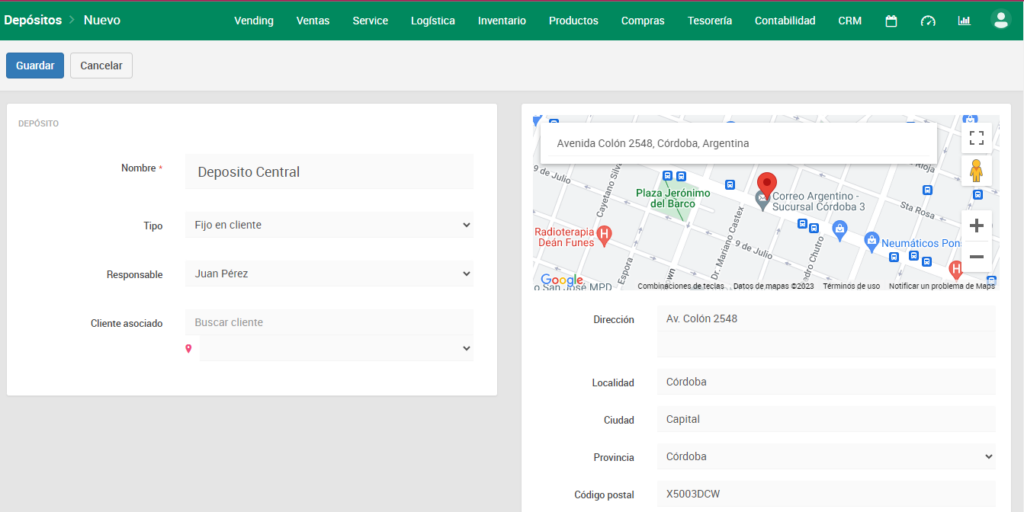Click the Ciudad field with Capital
This screenshot has width=1024, height=512.
tap(826, 419)
